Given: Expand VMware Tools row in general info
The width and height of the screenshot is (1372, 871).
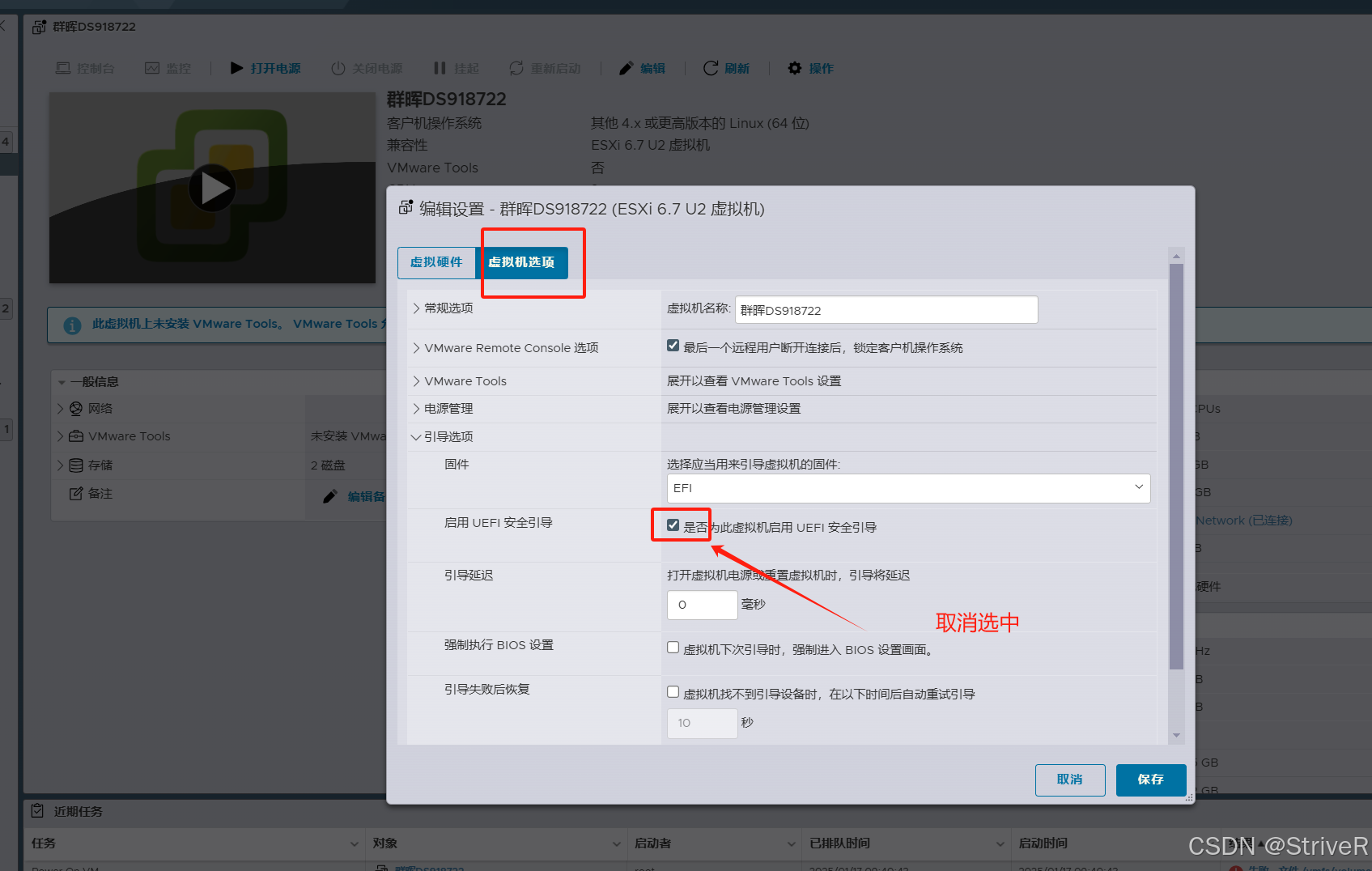Looking at the screenshot, I should pos(60,436).
